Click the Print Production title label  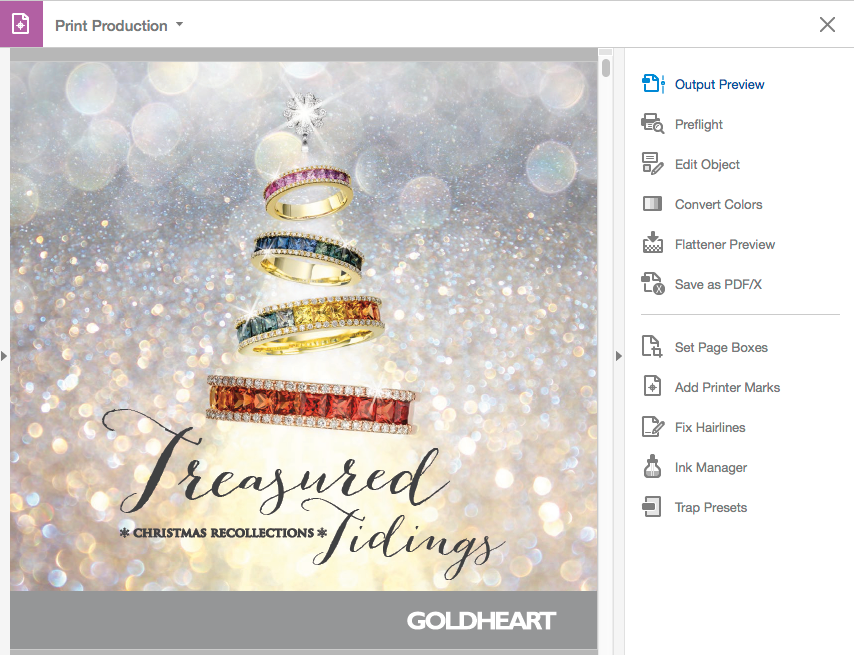point(111,26)
